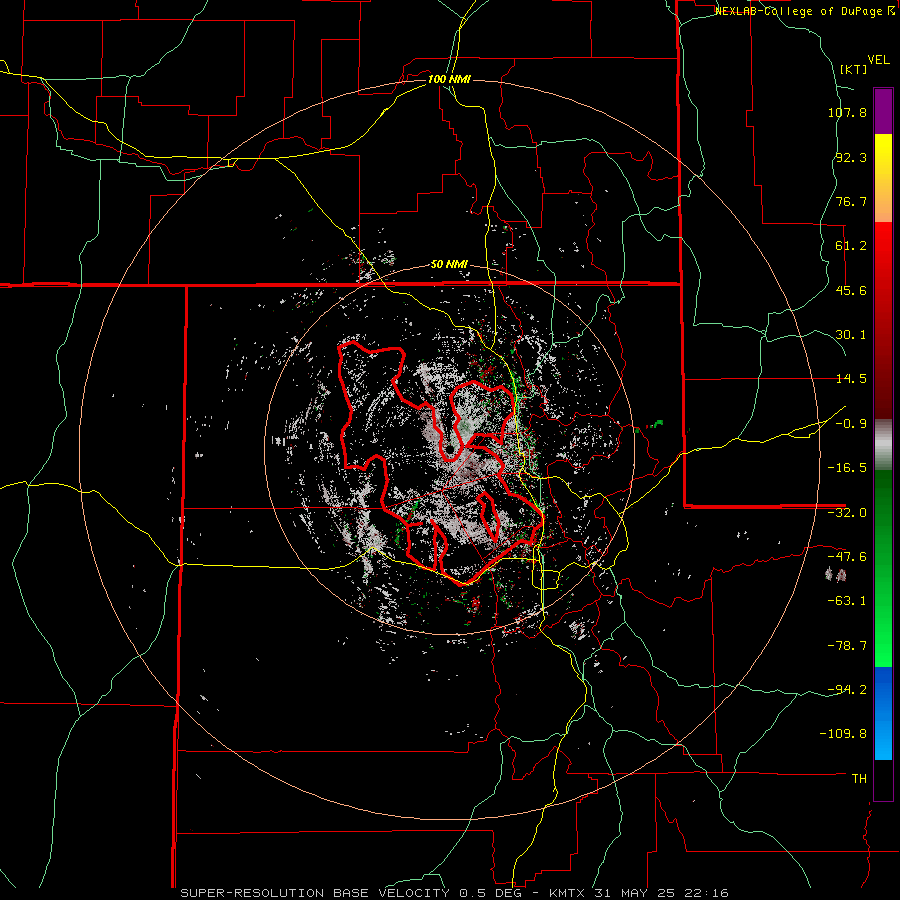Select the -0.9 velocity scale value
The image size is (900, 900).
pos(851,424)
